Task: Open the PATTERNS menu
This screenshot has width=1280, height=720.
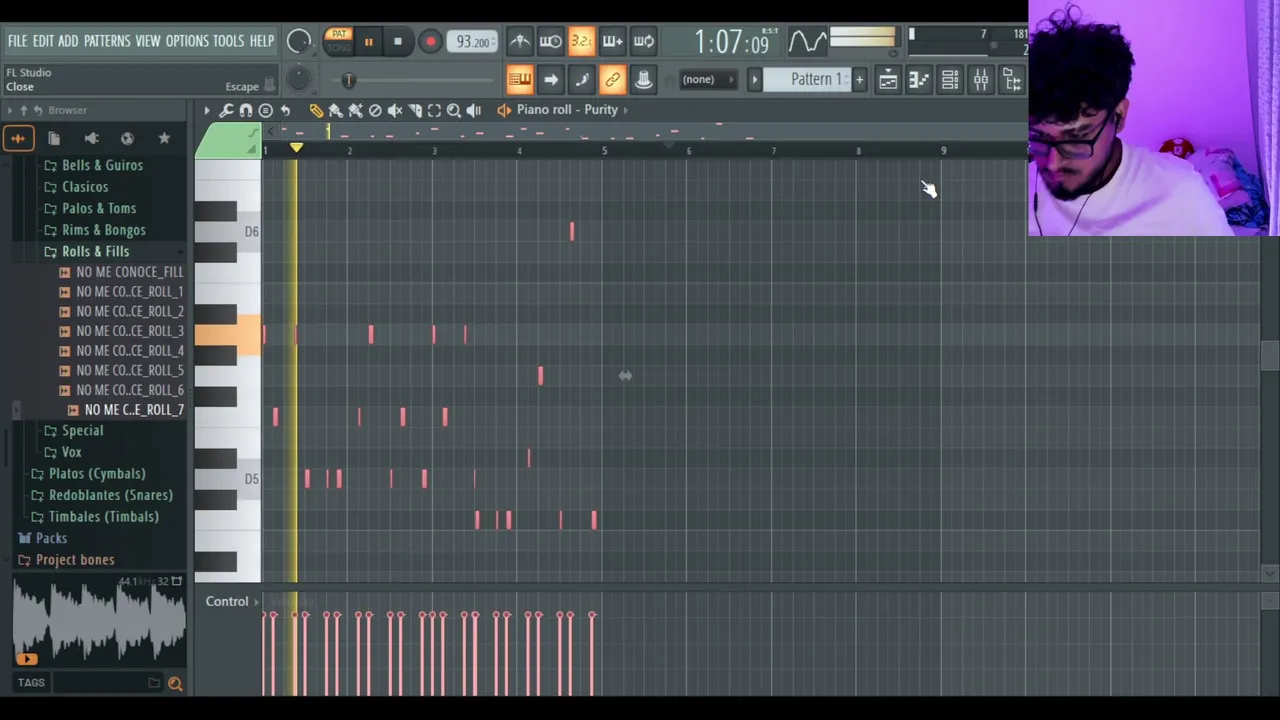Action: 107,41
